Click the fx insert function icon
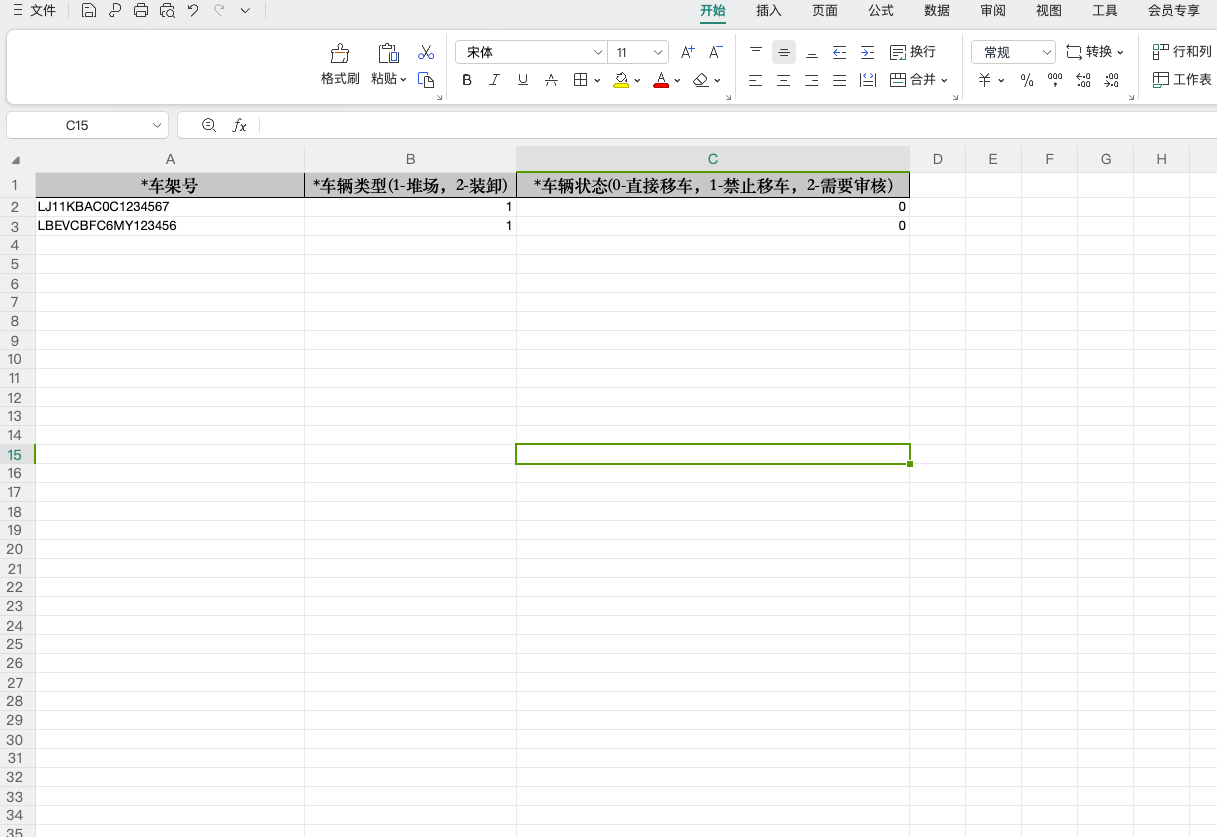The height and width of the screenshot is (837, 1217). tap(240, 125)
